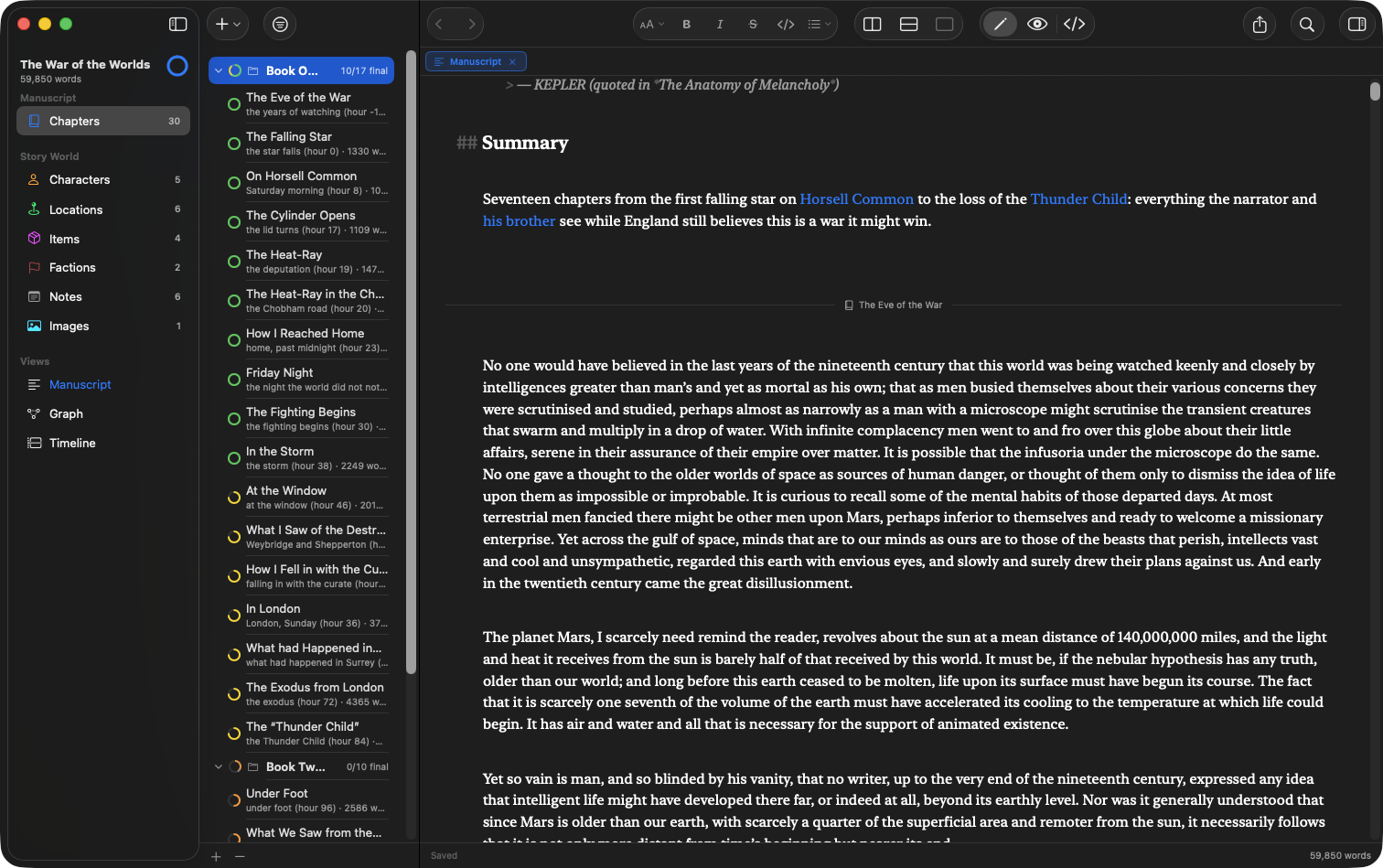Image resolution: width=1383 pixels, height=868 pixels.
Task: Toggle status circle for Under Foot
Action: (x=234, y=800)
